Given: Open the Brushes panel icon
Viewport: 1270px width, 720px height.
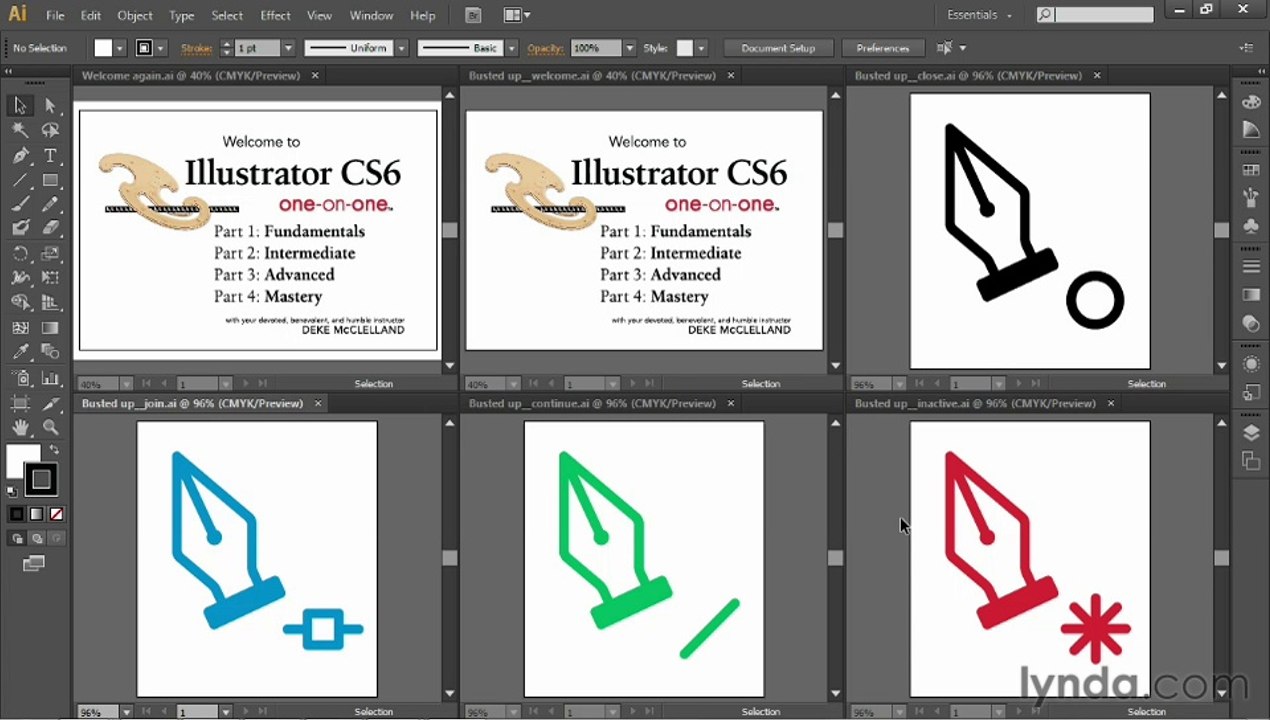Looking at the screenshot, I should click(1250, 198).
